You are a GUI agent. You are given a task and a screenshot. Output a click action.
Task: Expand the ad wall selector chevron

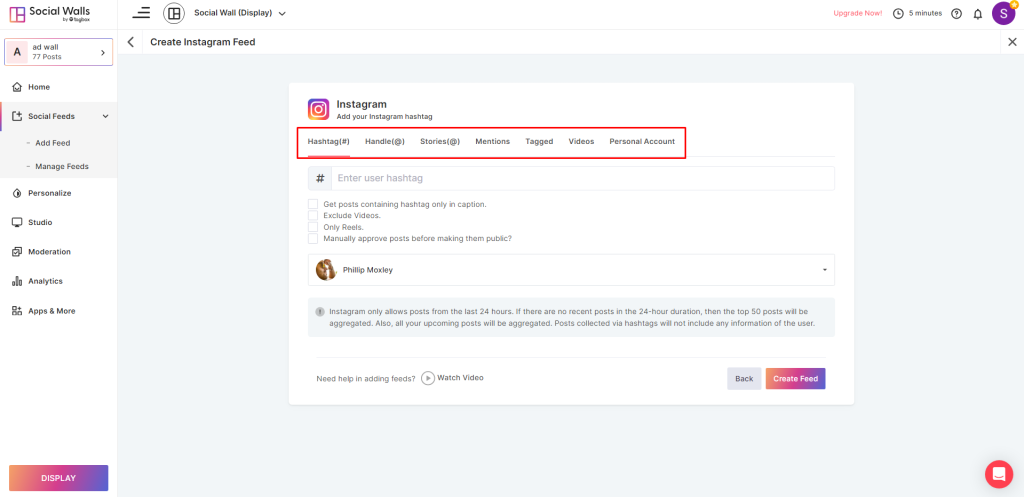(103, 52)
